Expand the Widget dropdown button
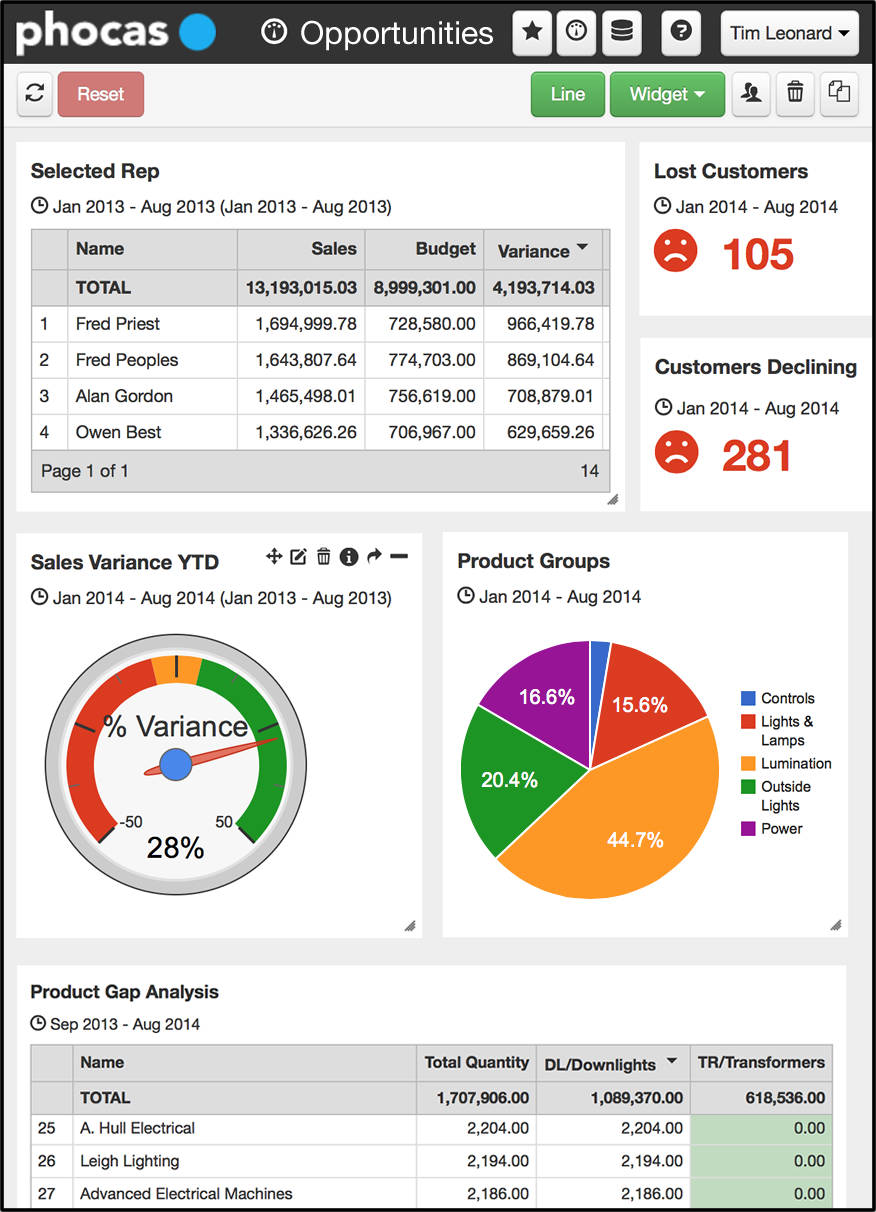 [x=667, y=94]
